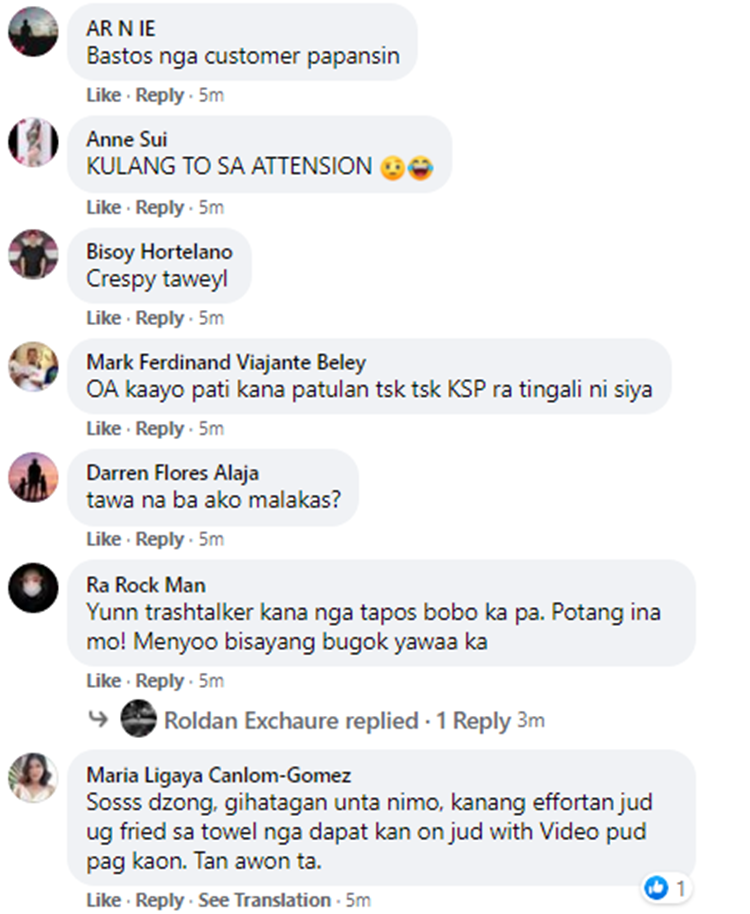Like Darren Flores Alaja's comment
The image size is (750, 914).
click(x=104, y=539)
